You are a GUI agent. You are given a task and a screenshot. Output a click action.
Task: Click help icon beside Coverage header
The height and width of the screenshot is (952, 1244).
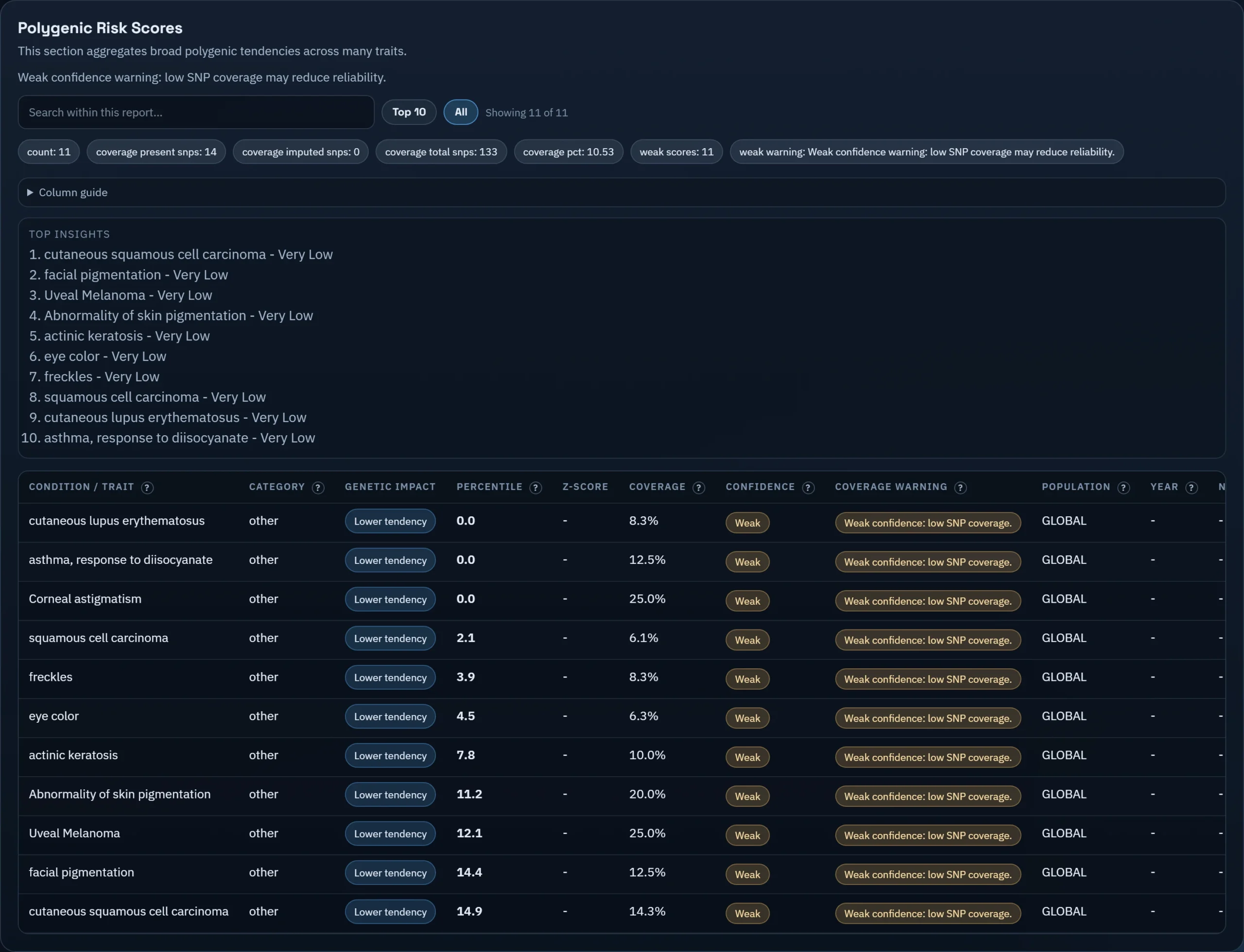click(699, 487)
